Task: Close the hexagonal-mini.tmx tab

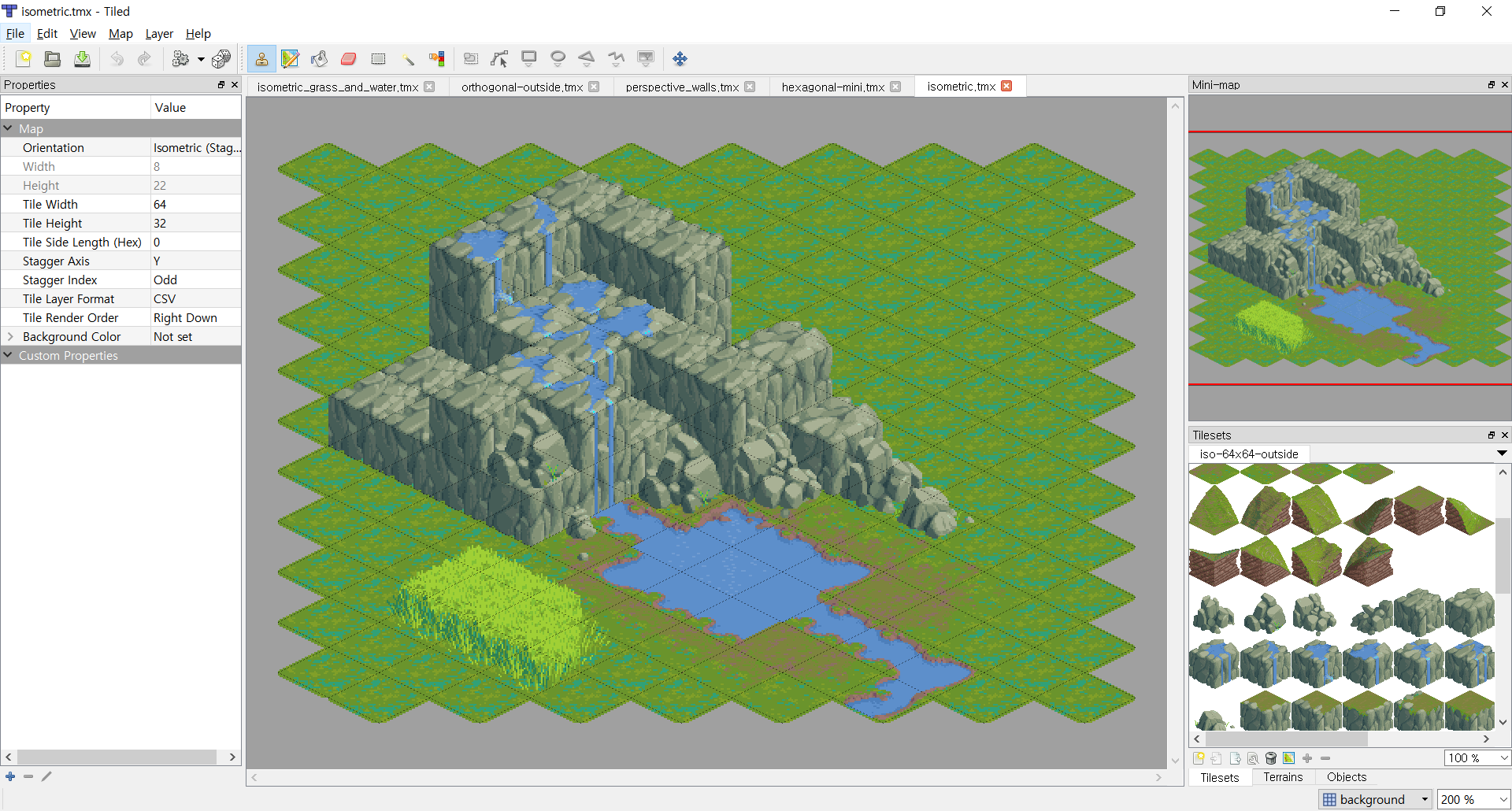Action: pyautogui.click(x=895, y=87)
